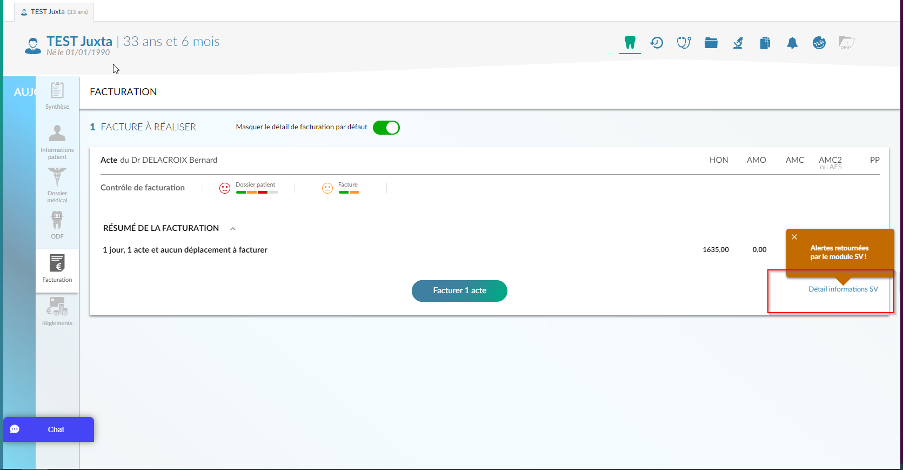Open the Dossier médical sidebar tab
The image size is (904, 470).
coord(57,184)
